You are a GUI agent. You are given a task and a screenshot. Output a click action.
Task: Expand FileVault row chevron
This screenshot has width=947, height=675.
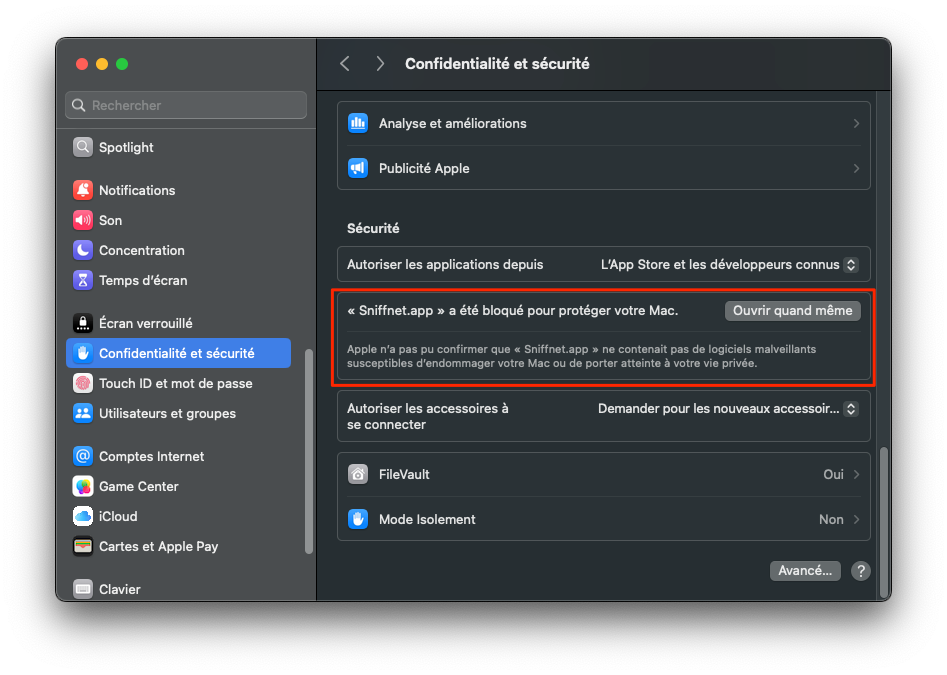point(856,474)
